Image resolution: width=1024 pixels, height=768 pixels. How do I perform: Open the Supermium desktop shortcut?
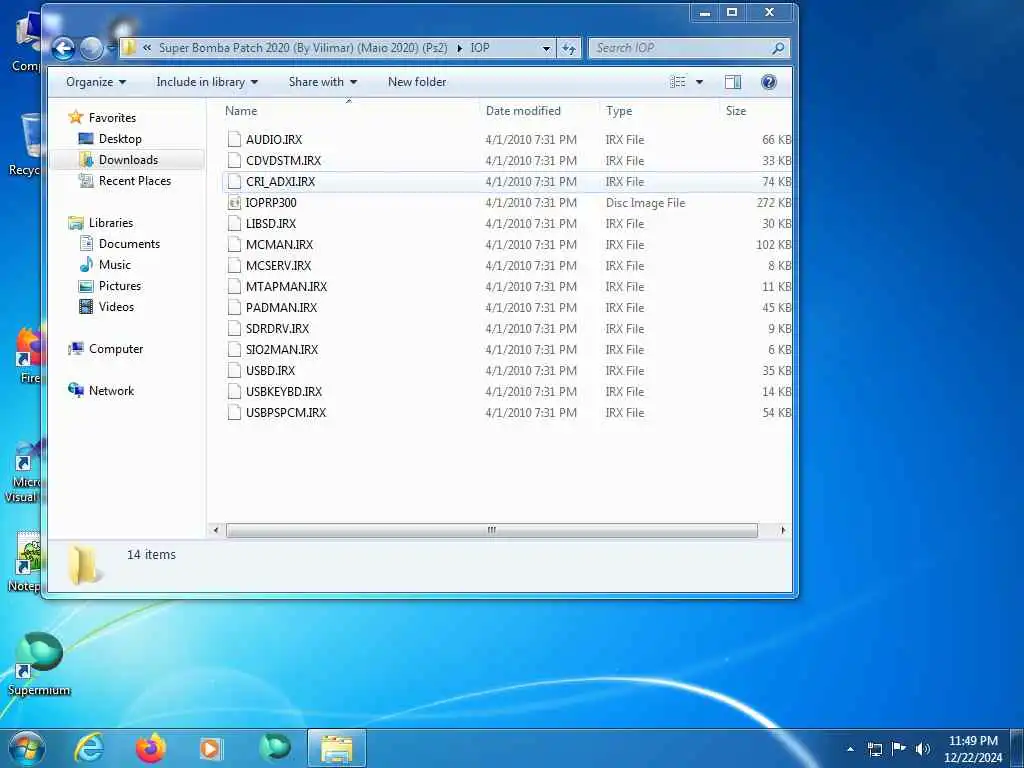coord(39,663)
